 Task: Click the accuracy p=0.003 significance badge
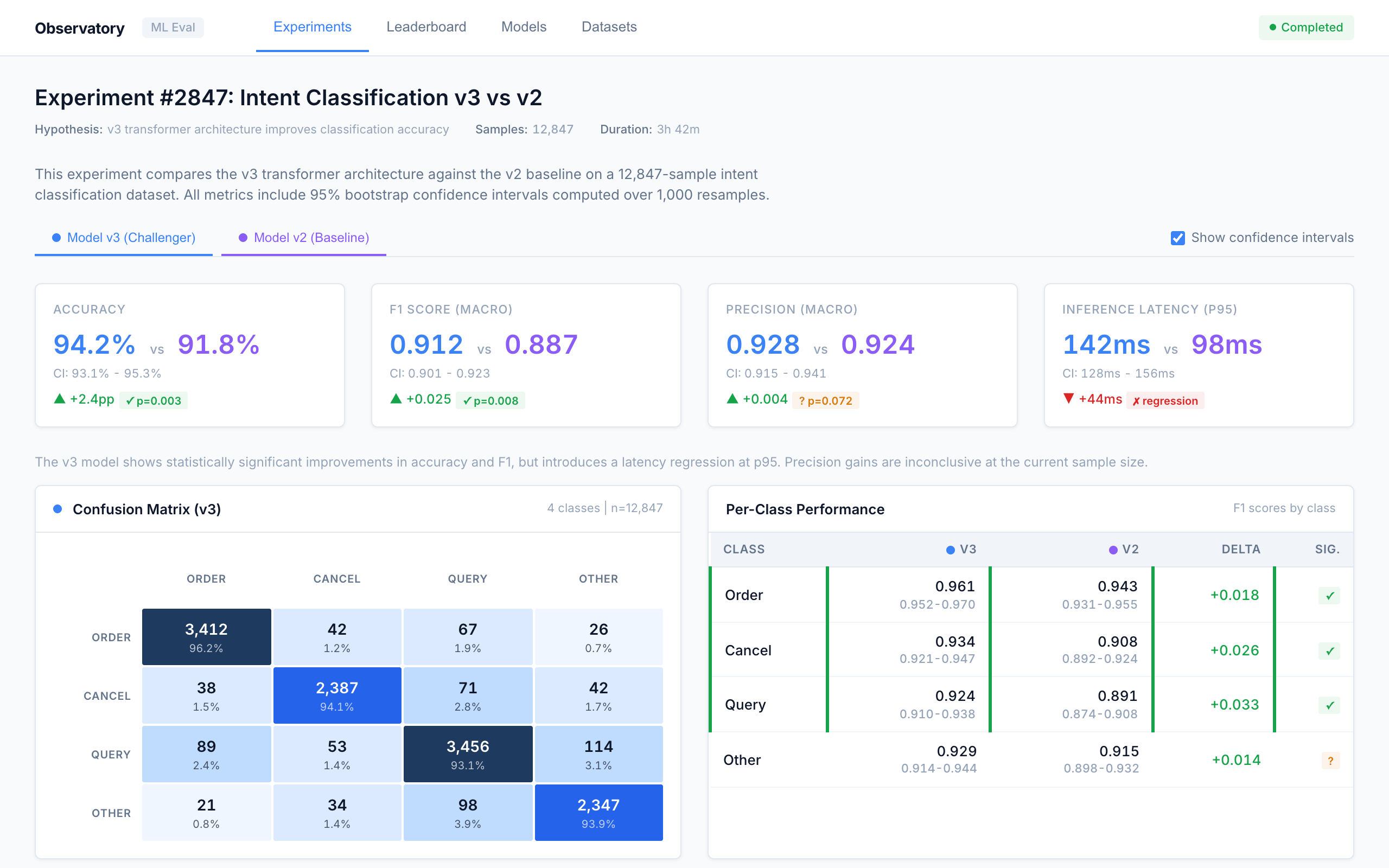tap(153, 401)
